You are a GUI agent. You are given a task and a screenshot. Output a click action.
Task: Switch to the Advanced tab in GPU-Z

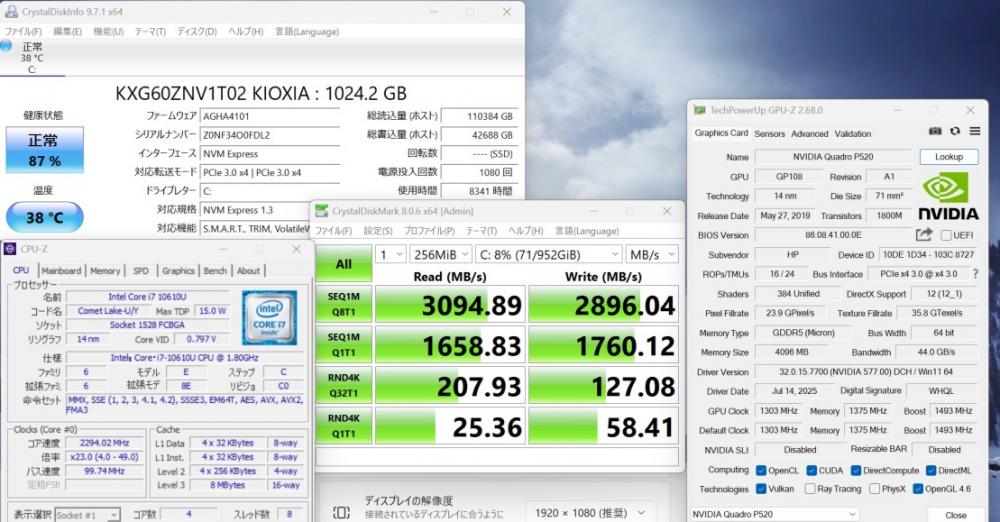point(810,133)
